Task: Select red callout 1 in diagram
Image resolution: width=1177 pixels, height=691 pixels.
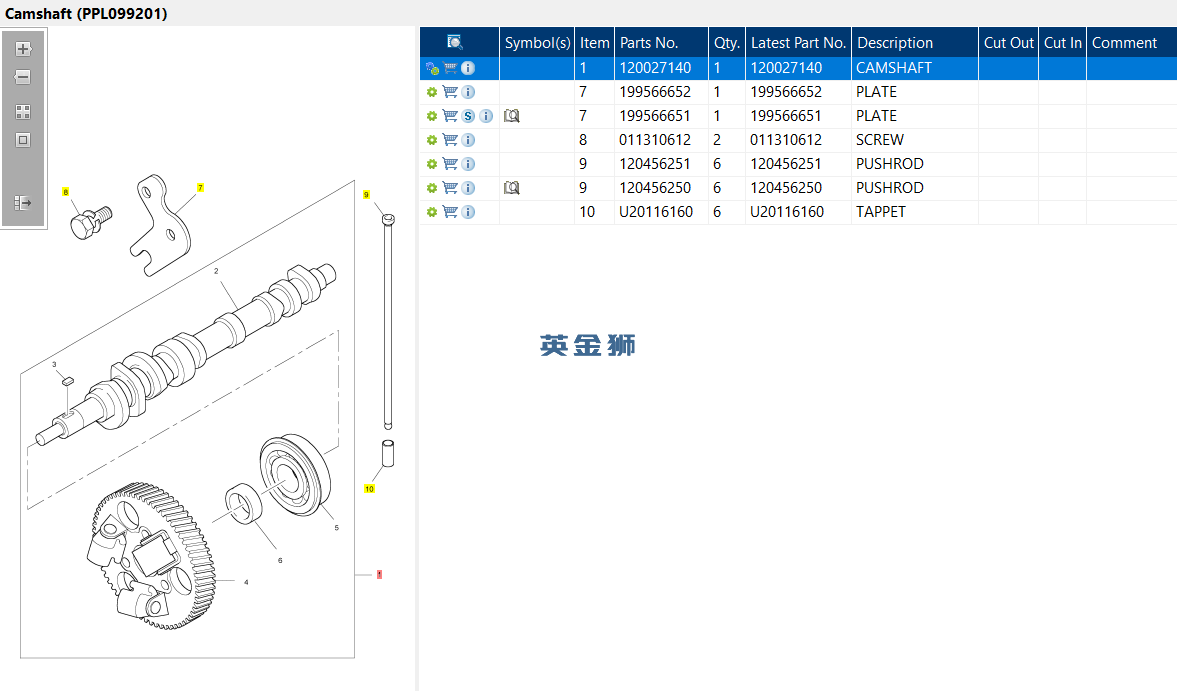Action: [379, 575]
